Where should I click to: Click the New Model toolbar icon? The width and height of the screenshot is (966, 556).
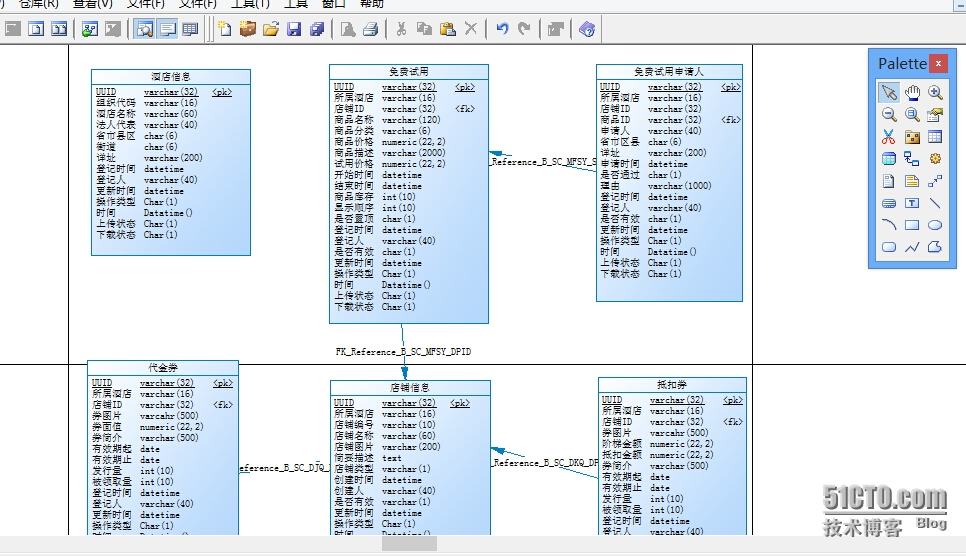tap(225, 29)
